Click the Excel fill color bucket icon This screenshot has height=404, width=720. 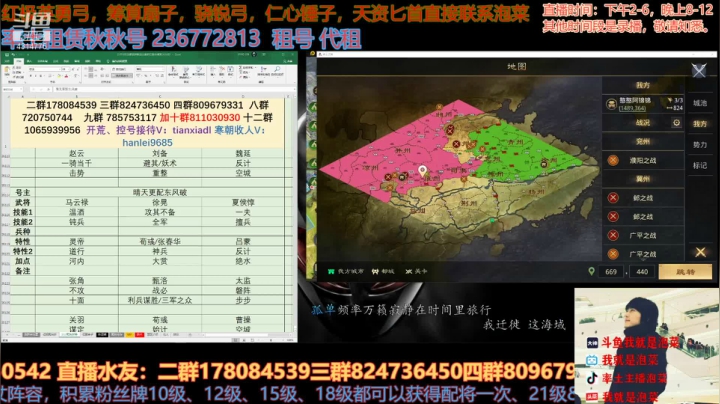(x=59, y=76)
